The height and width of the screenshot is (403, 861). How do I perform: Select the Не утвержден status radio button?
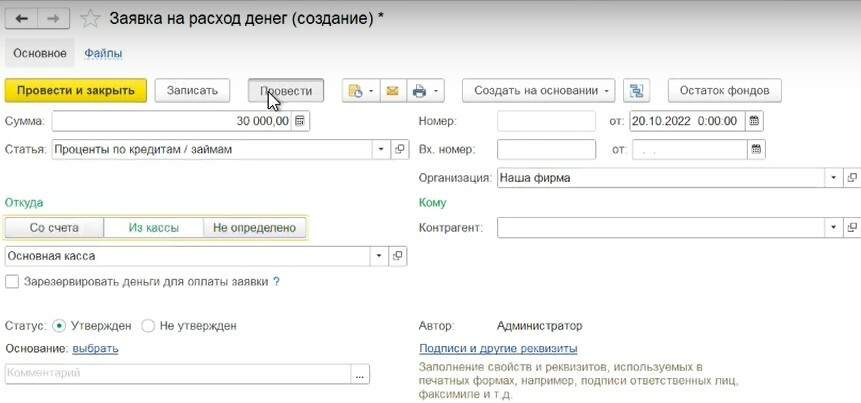coord(148,326)
